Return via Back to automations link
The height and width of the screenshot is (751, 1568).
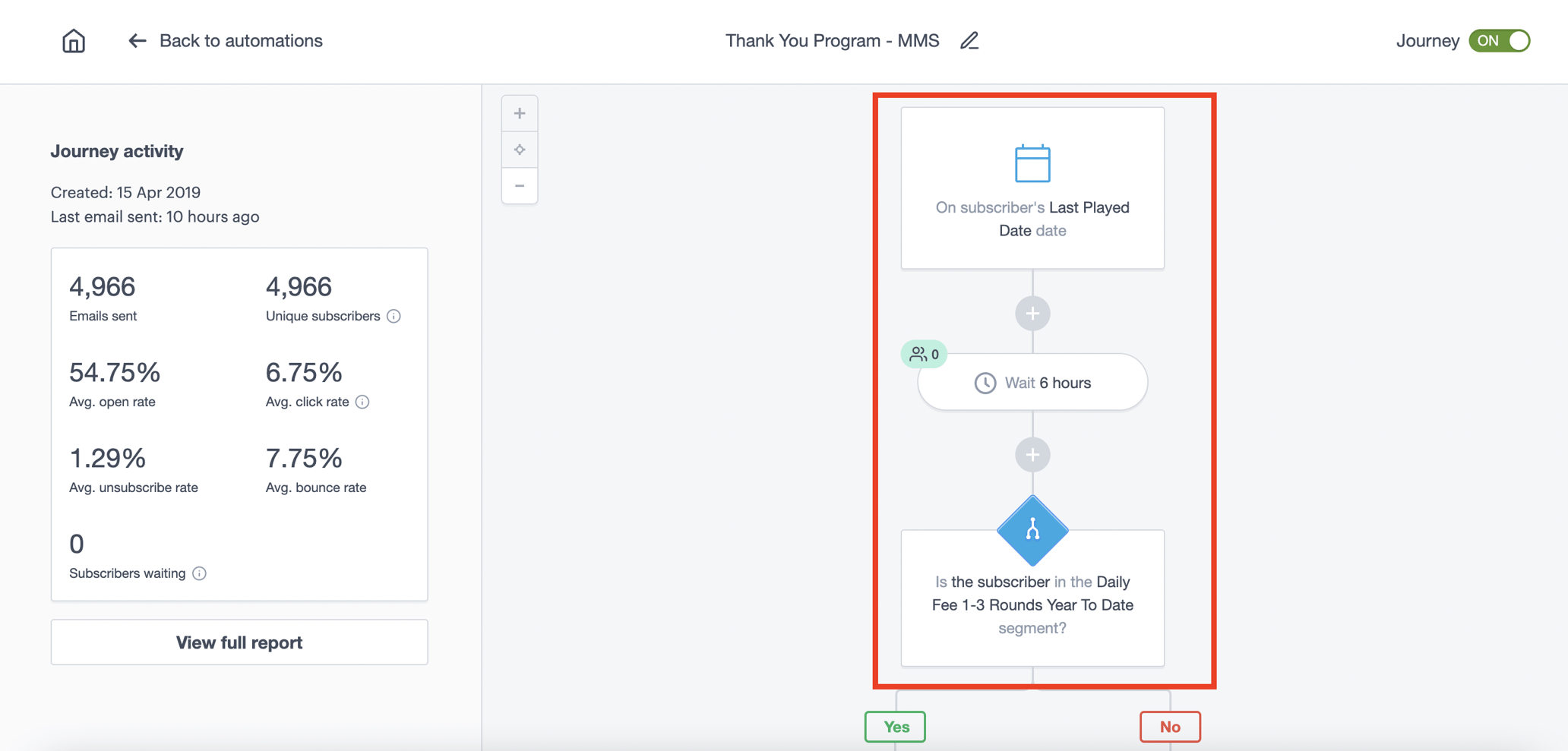coord(240,40)
